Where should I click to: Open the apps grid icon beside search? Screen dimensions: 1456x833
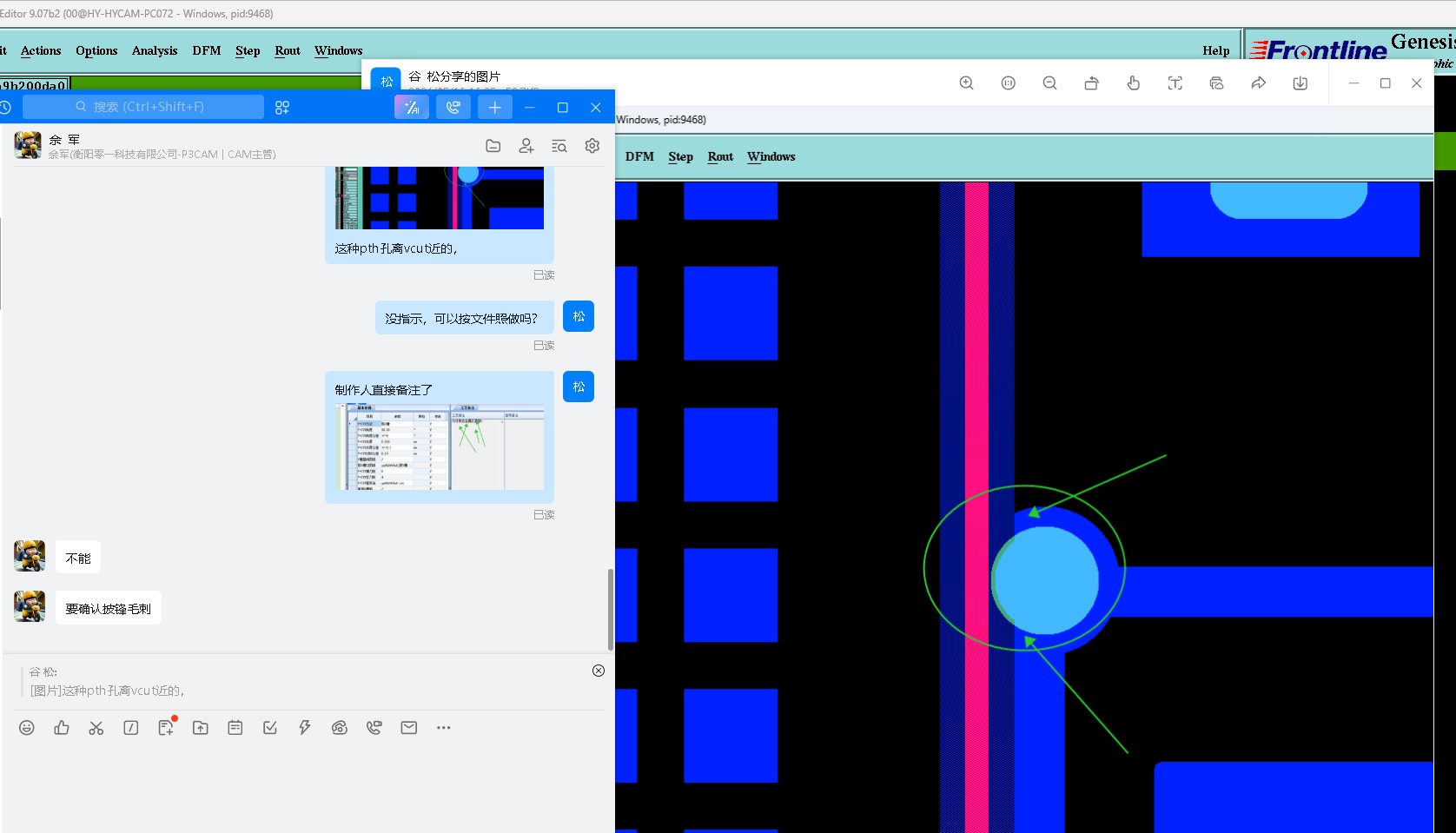pyautogui.click(x=282, y=108)
